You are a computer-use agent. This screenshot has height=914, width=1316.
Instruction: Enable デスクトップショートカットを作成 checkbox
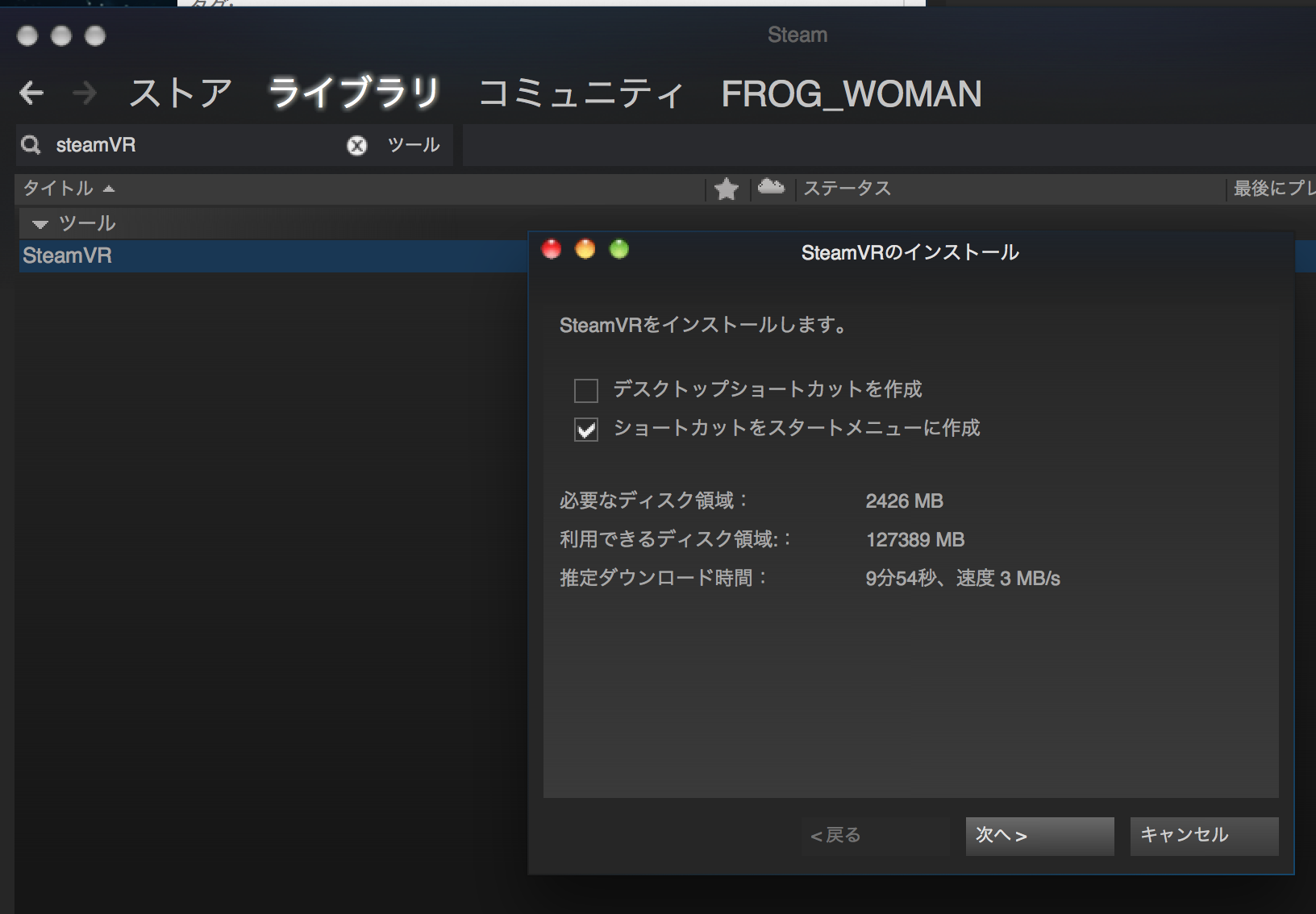586,391
